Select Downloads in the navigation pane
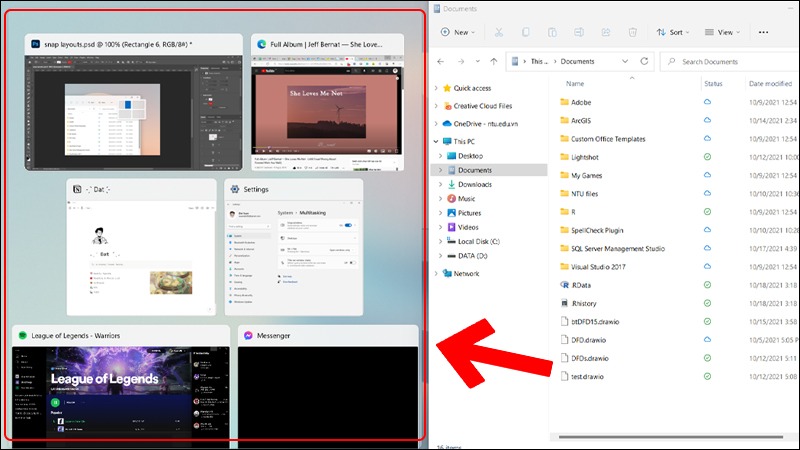 coord(474,184)
